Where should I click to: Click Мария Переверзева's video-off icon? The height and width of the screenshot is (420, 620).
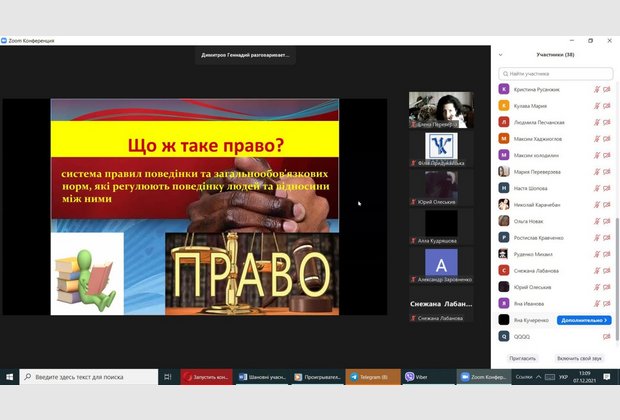(607, 172)
